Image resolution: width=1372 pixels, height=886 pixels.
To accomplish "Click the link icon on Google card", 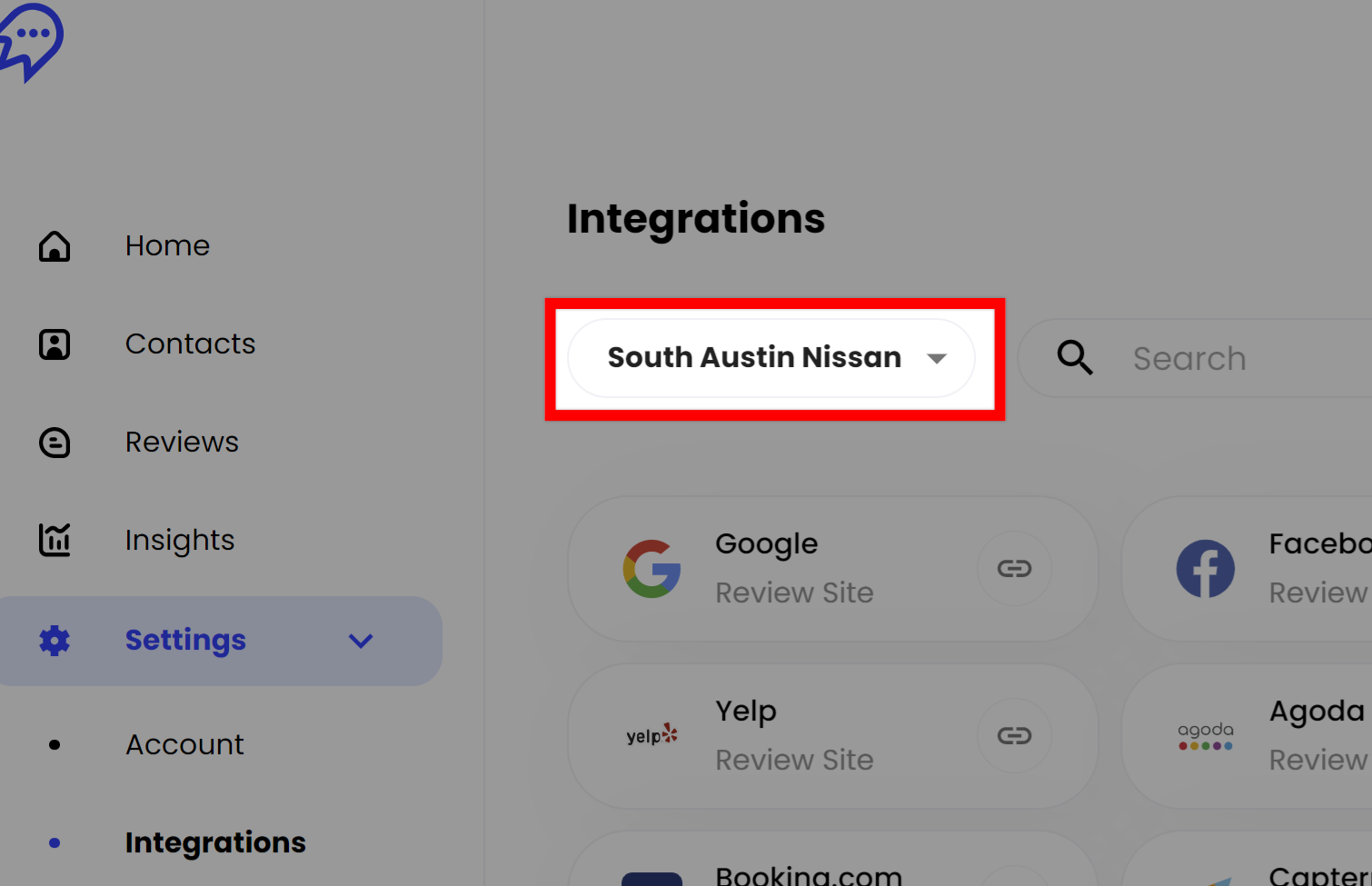I will pos(1014,569).
